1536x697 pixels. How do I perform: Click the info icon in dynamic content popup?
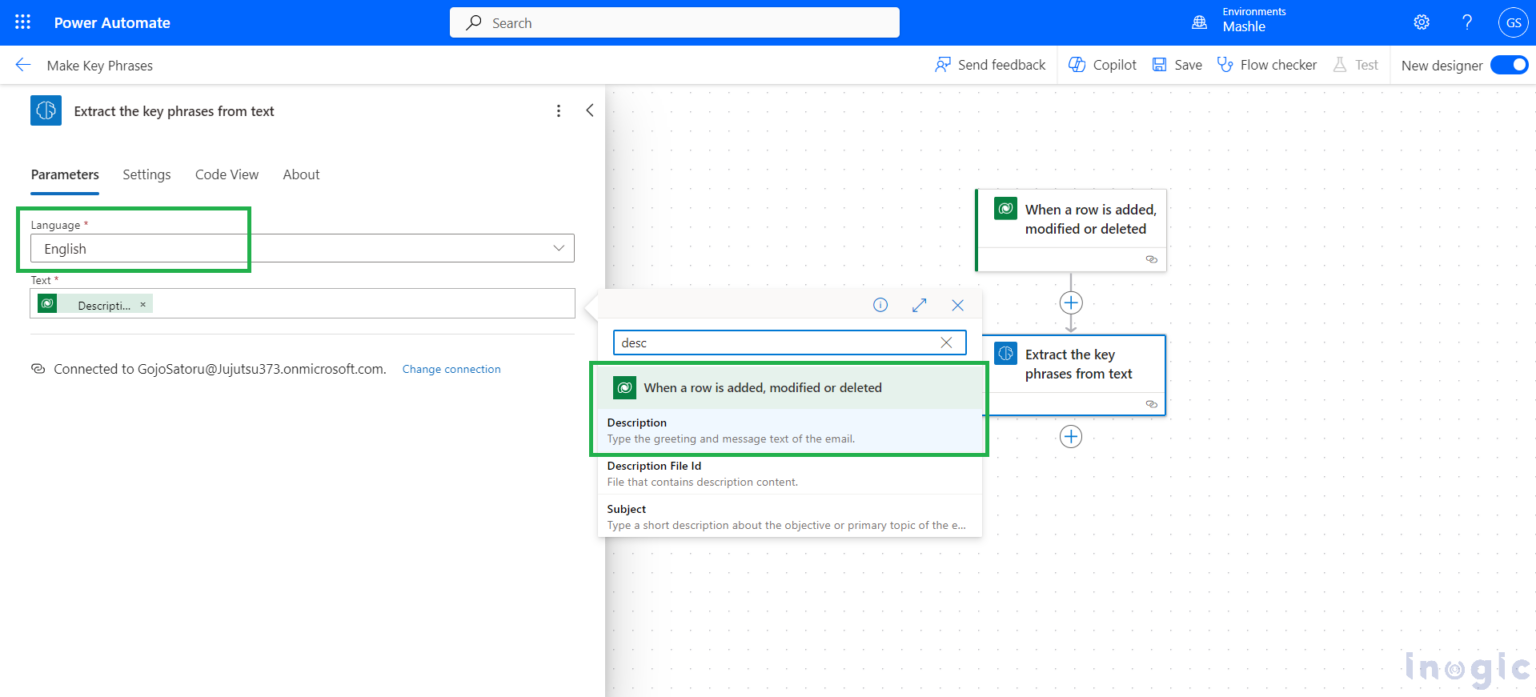880,305
